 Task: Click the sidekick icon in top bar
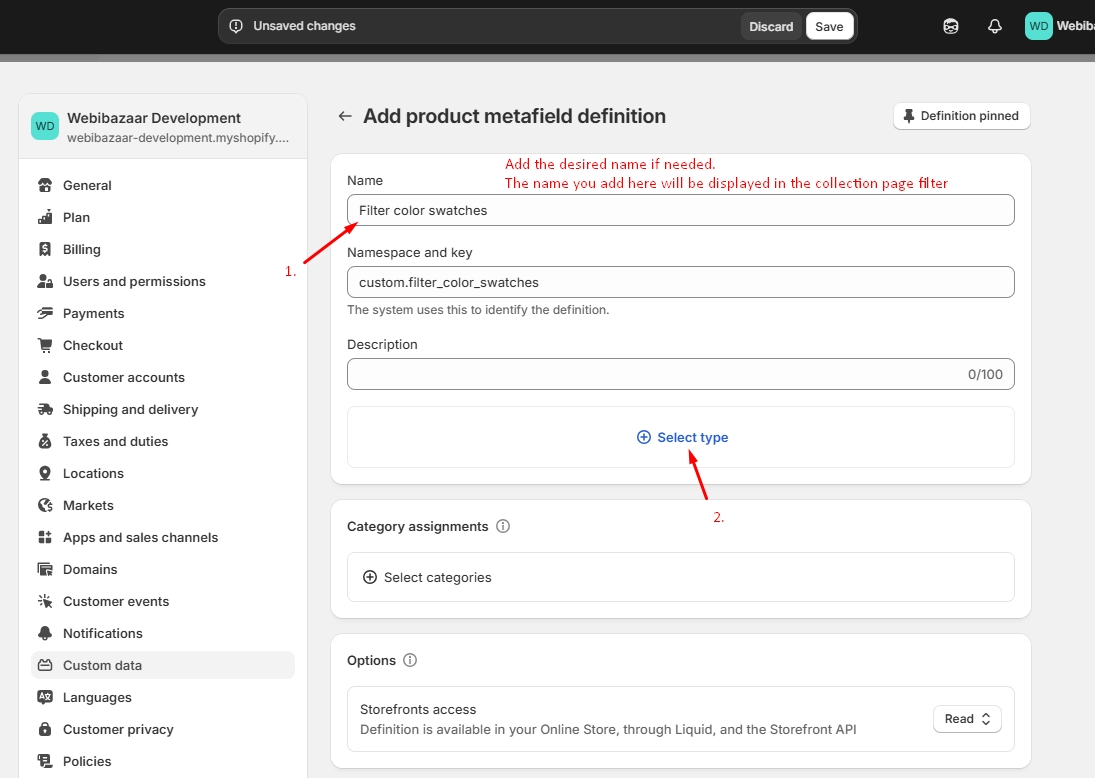[951, 27]
